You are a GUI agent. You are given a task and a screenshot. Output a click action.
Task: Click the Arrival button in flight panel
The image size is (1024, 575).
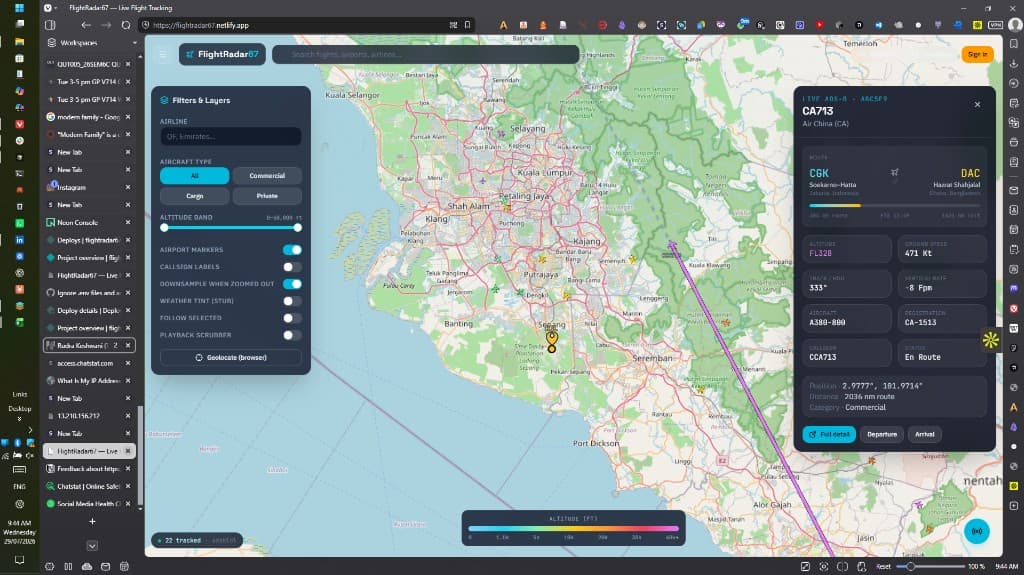pos(924,434)
